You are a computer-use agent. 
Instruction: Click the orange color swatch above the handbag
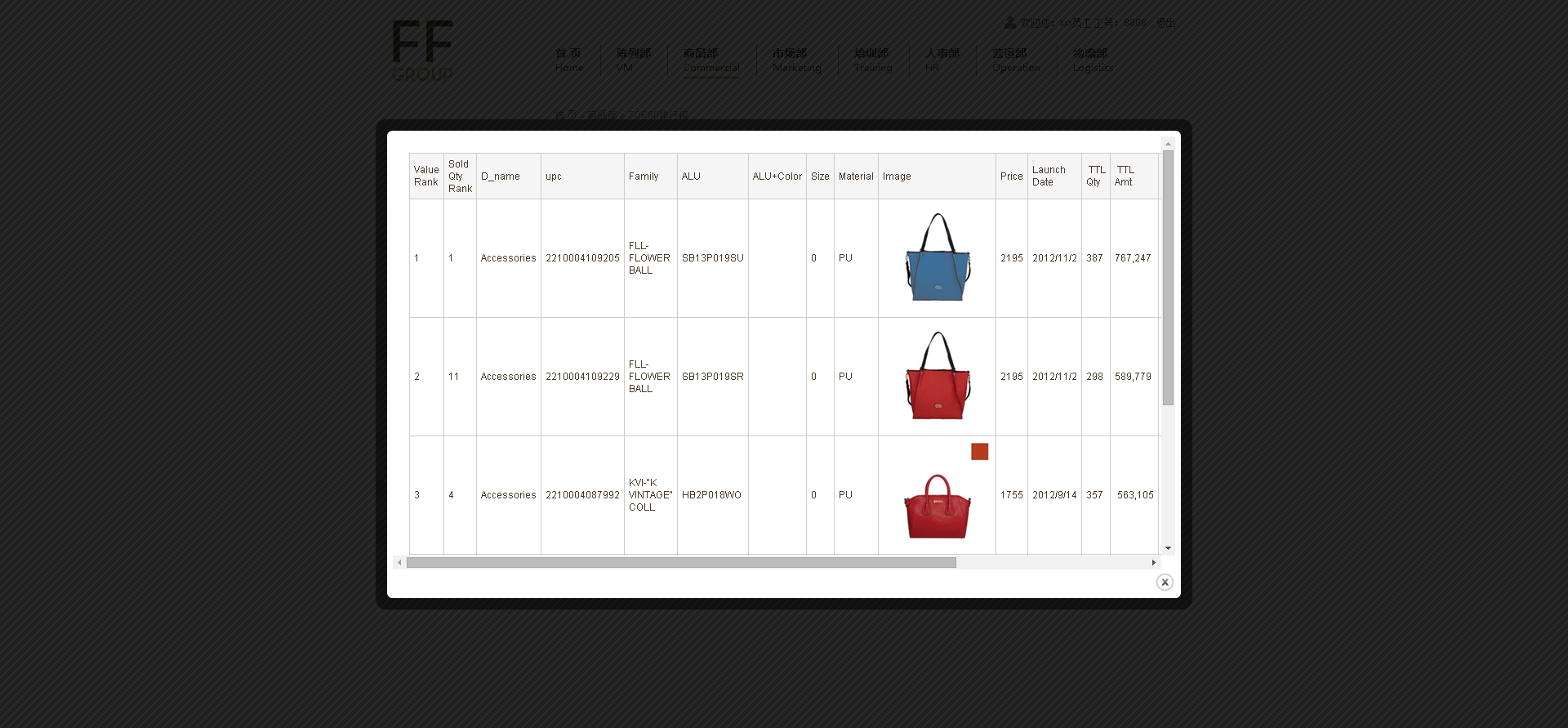click(x=979, y=452)
